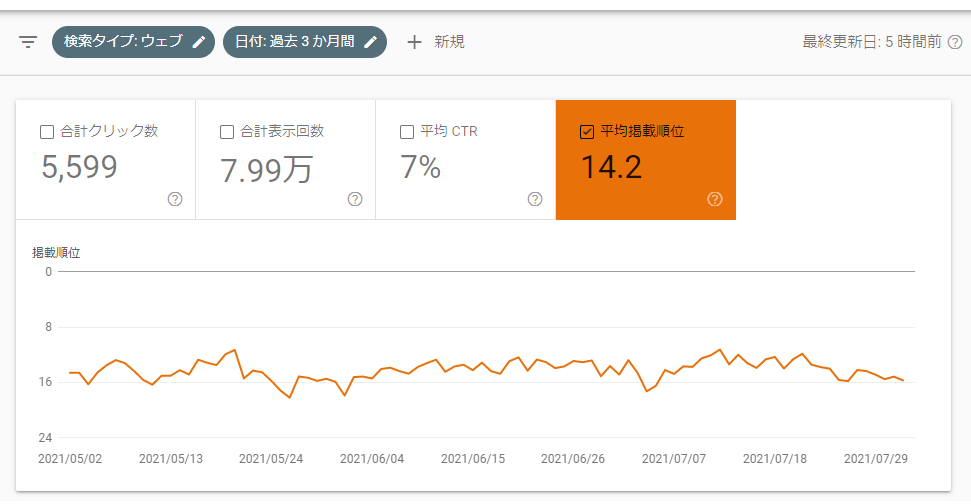Screen dimensions: 971x504
Task: Toggle the 合計表示回数 checkbox
Action: (x=227, y=132)
